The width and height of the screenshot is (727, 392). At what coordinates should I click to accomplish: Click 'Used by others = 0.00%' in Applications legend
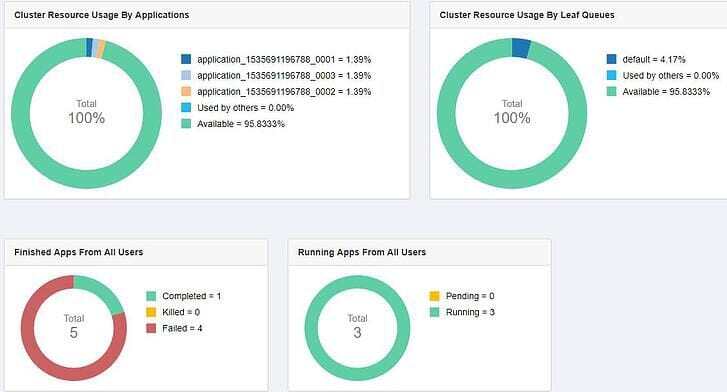246,108
